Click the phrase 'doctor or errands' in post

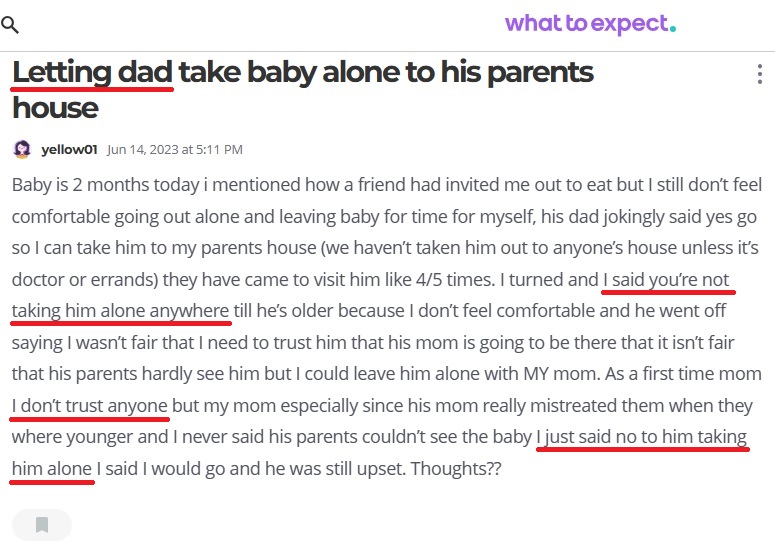[75, 280]
